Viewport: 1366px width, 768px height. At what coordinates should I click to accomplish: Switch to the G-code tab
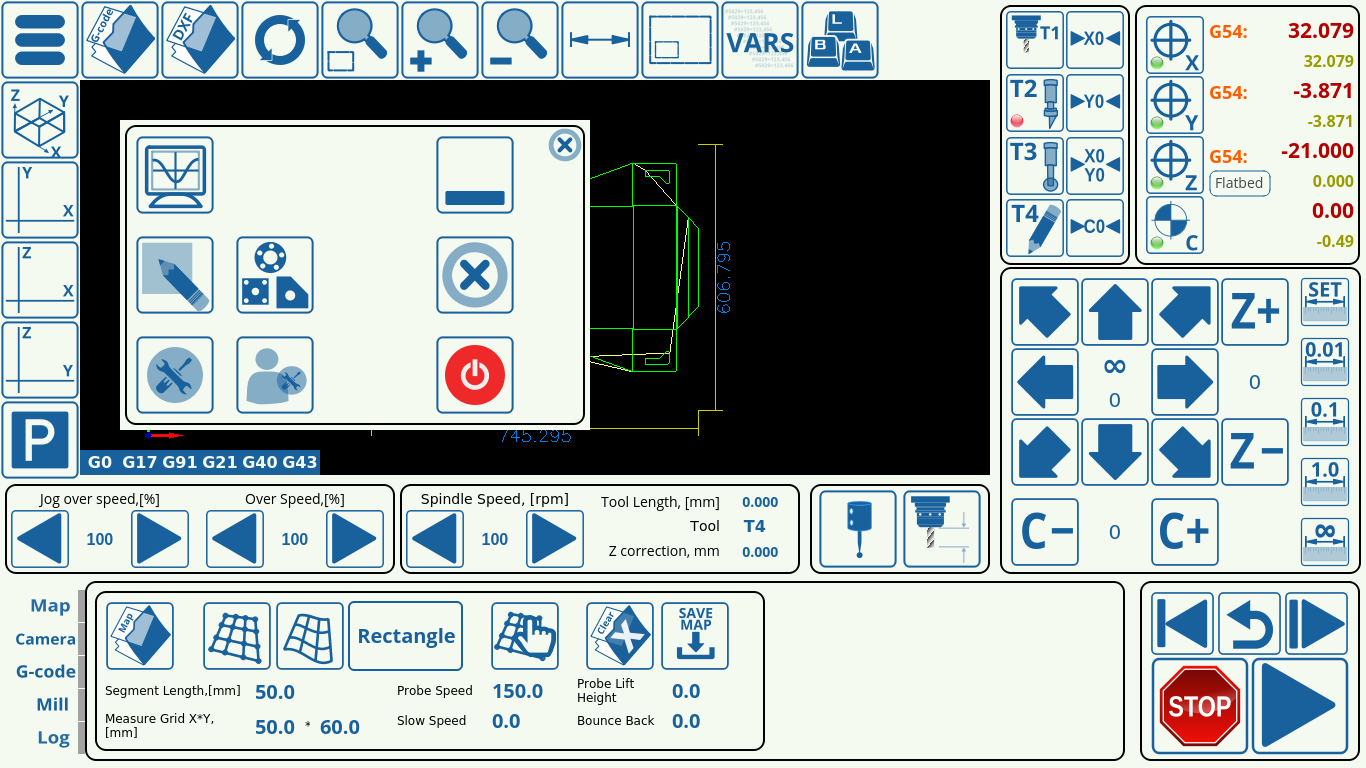tap(46, 672)
